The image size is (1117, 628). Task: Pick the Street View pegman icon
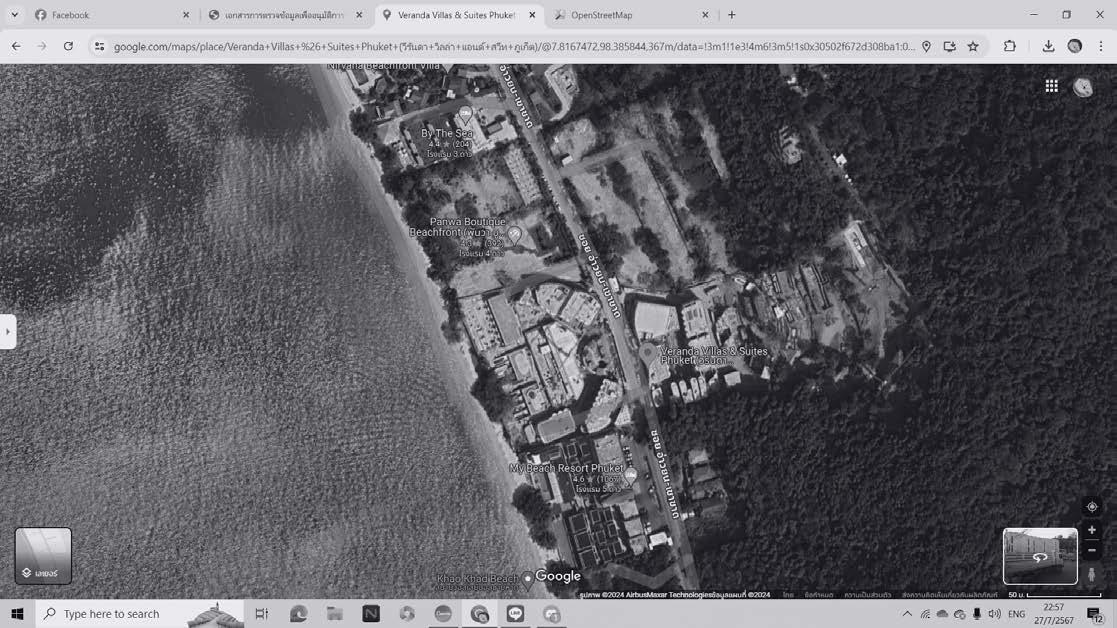pos(1091,574)
